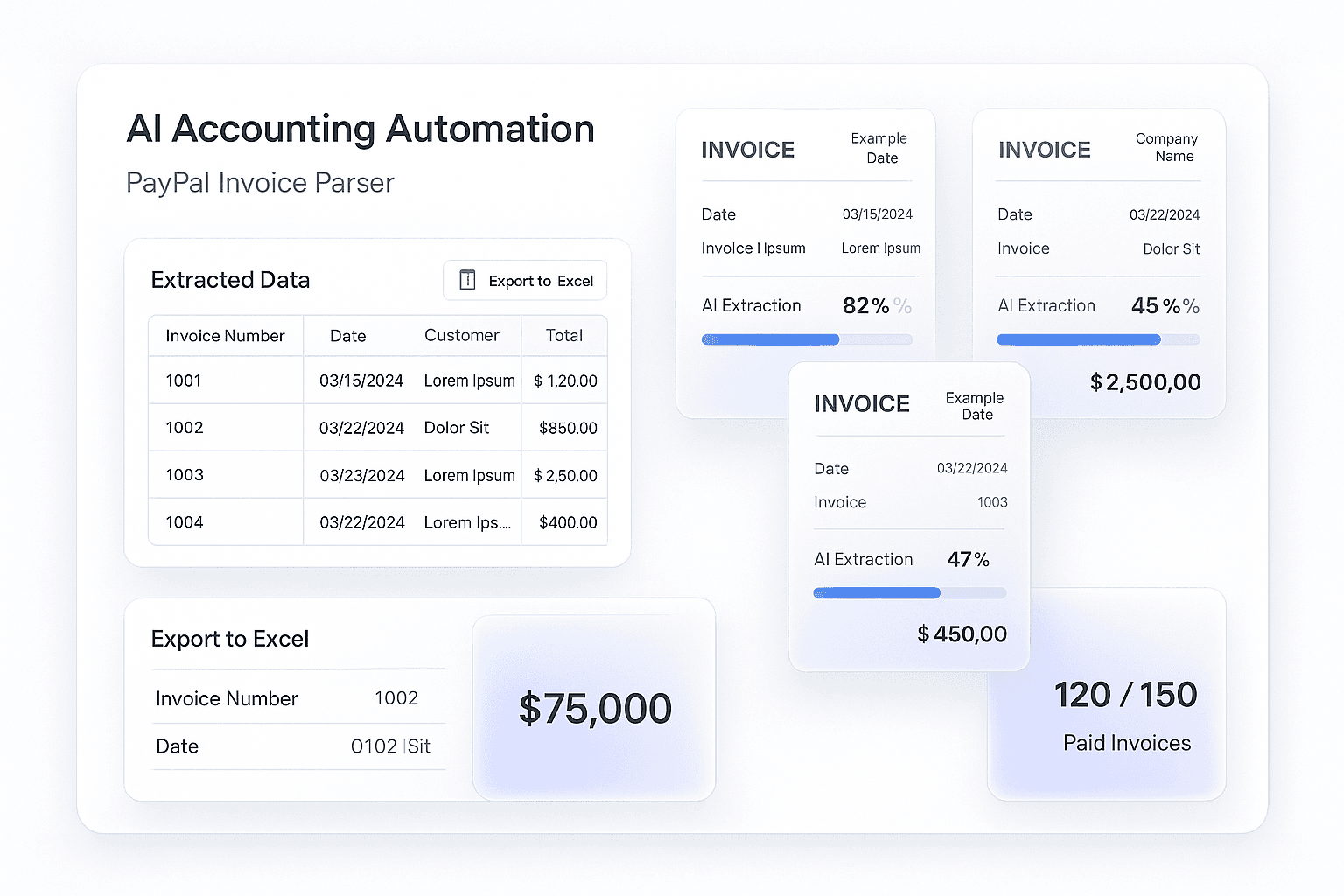Click the $ 2,50.00 total cell
The image size is (1344, 896).
[x=565, y=476]
